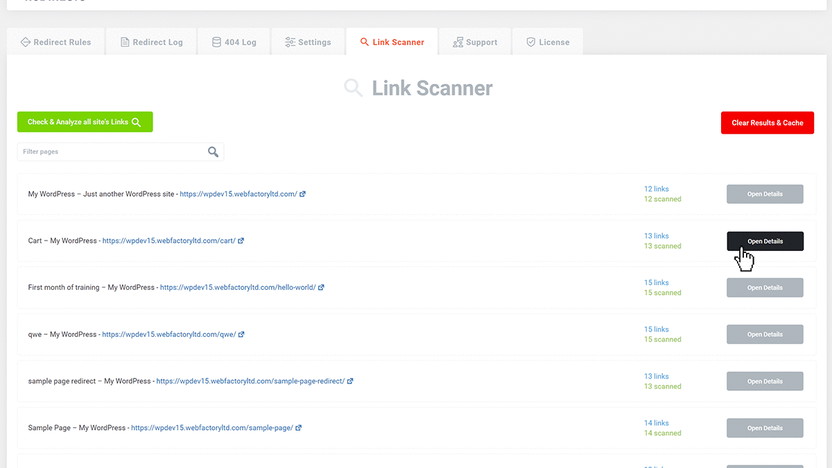Image resolution: width=832 pixels, height=468 pixels.
Task: Click external link icon beside hello-world URL
Action: coord(321,288)
